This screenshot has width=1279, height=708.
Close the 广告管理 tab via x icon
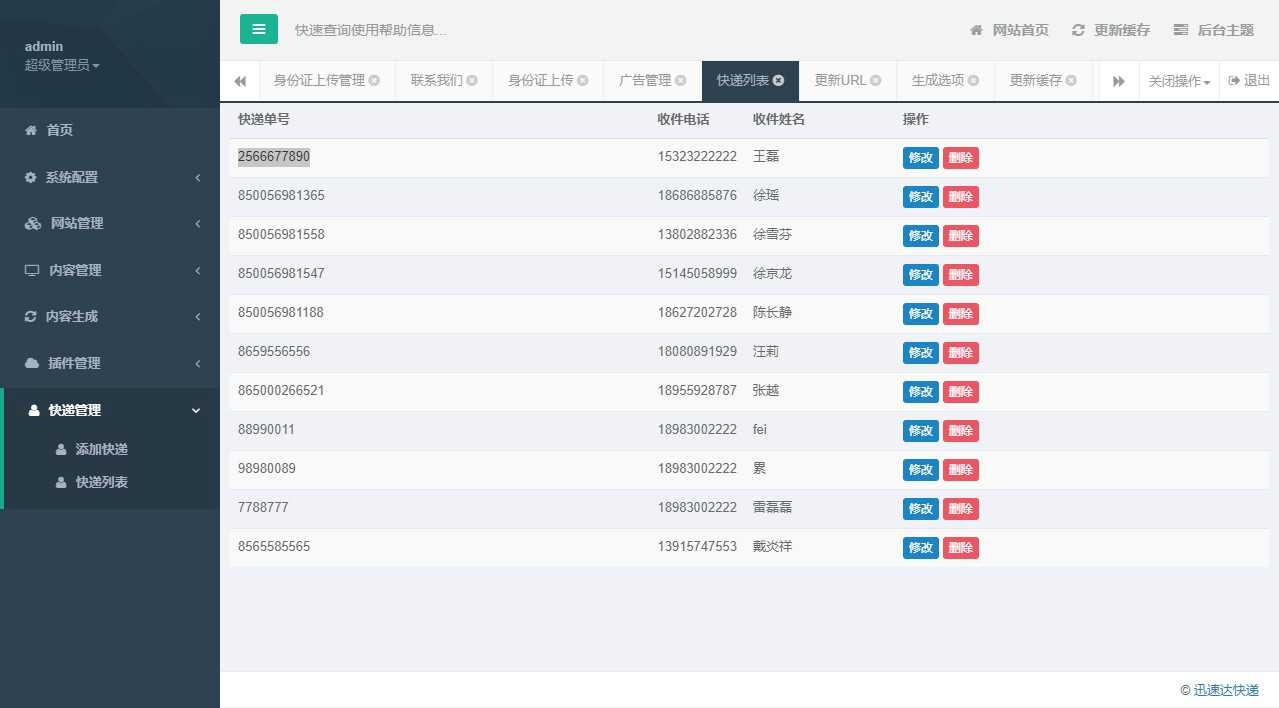click(x=680, y=80)
